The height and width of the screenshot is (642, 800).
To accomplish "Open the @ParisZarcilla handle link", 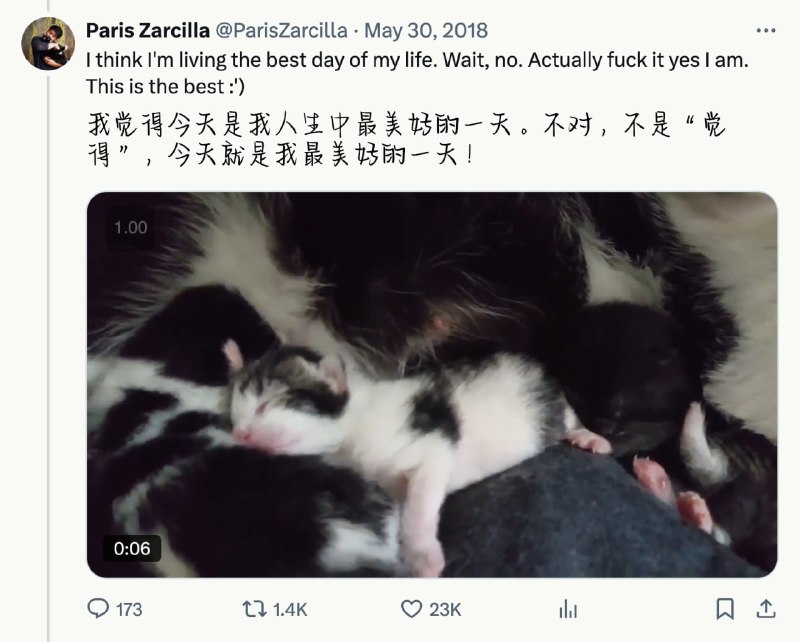I will [x=282, y=31].
